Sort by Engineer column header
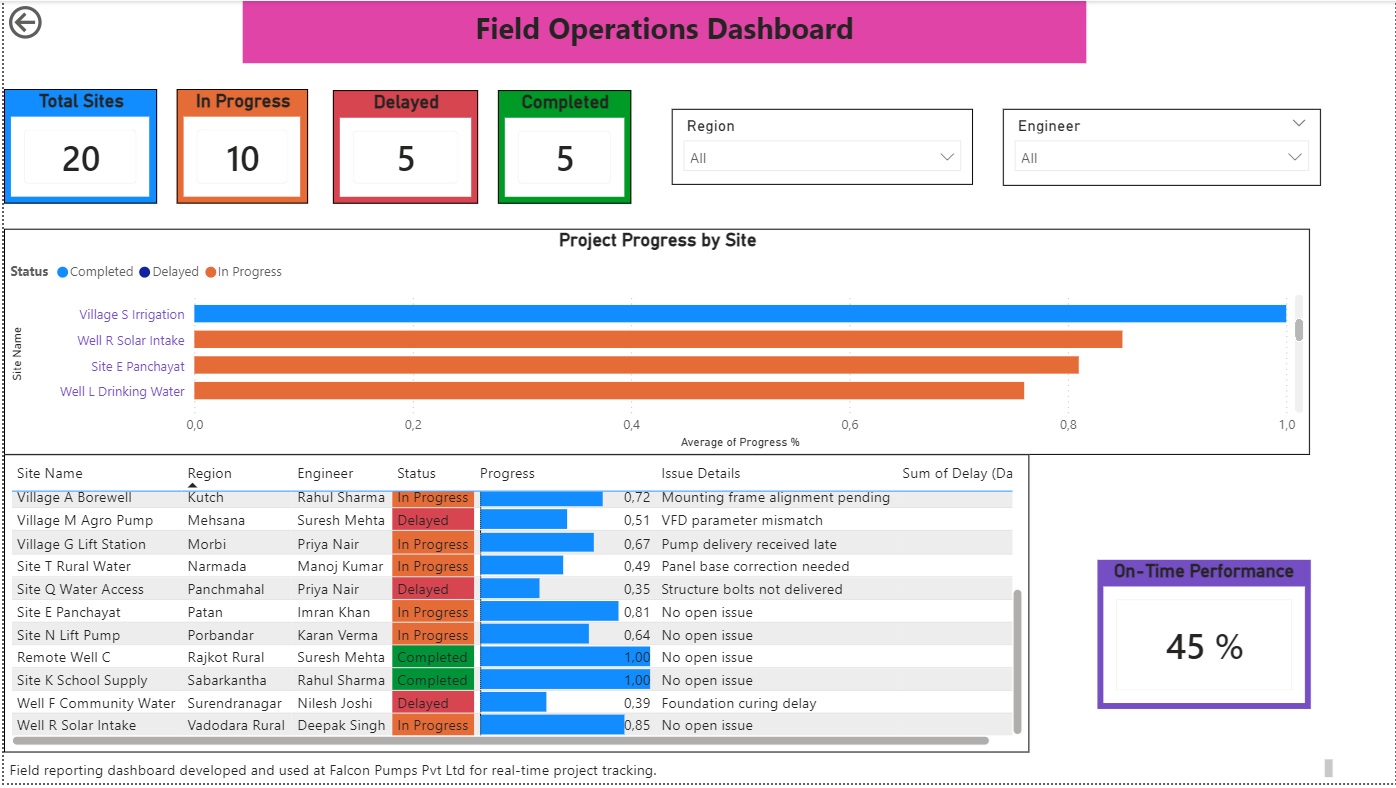 click(x=325, y=473)
